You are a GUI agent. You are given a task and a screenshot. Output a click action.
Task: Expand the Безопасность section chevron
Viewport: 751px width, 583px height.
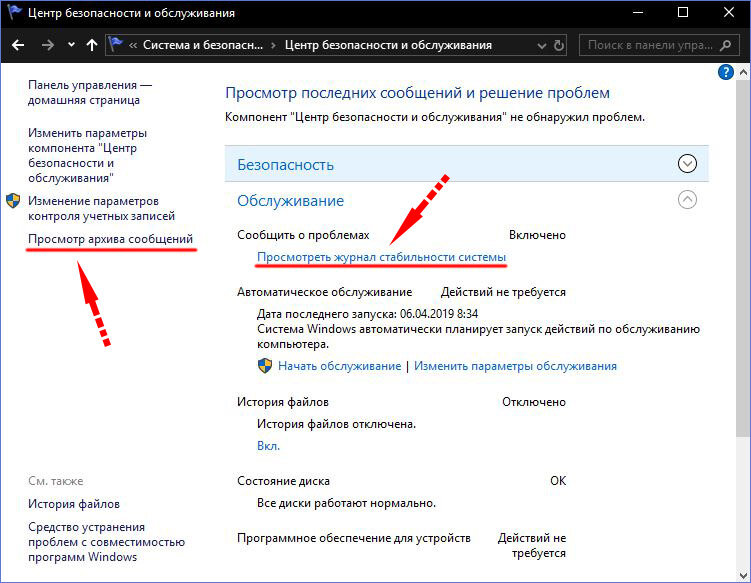coord(687,164)
